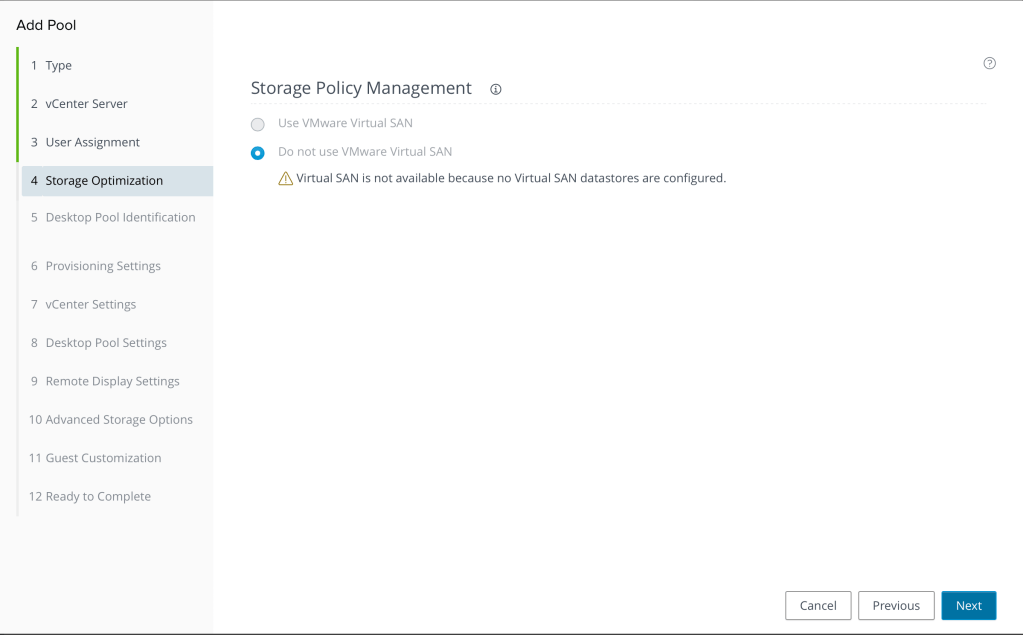The image size is (1023, 635).
Task: Click Next to continue the wizard
Action: coord(968,605)
